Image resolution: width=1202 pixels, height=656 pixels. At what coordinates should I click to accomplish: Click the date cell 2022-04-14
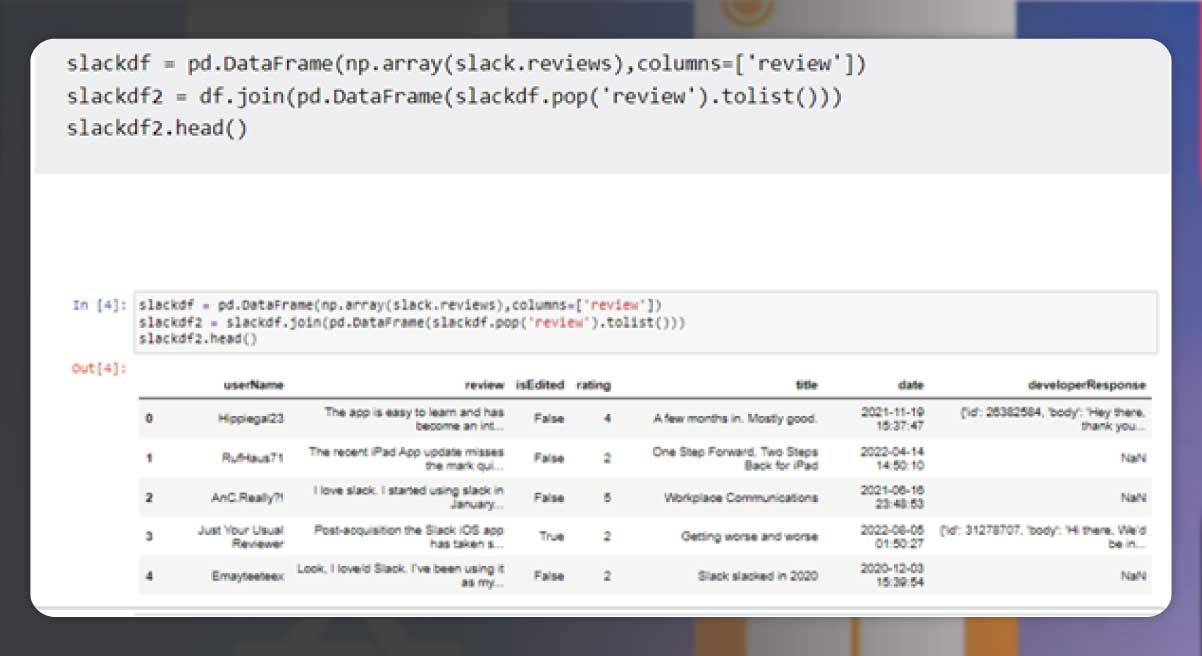(x=892, y=458)
